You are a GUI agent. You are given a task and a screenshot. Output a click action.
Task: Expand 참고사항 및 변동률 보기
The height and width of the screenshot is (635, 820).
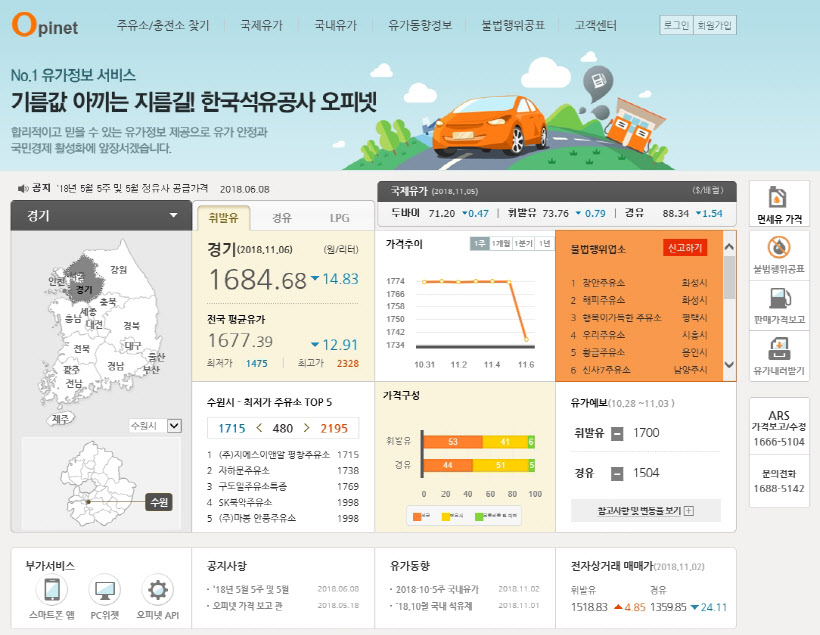tap(645, 510)
